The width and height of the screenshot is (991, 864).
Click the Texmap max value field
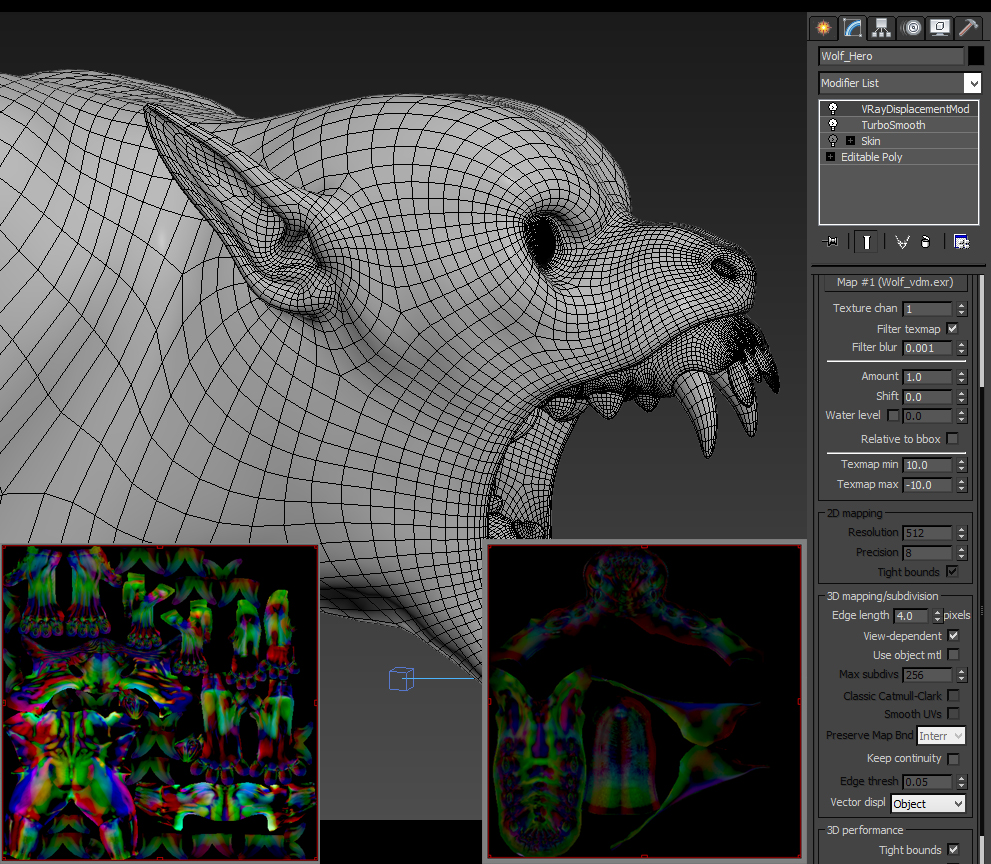[x=927, y=485]
